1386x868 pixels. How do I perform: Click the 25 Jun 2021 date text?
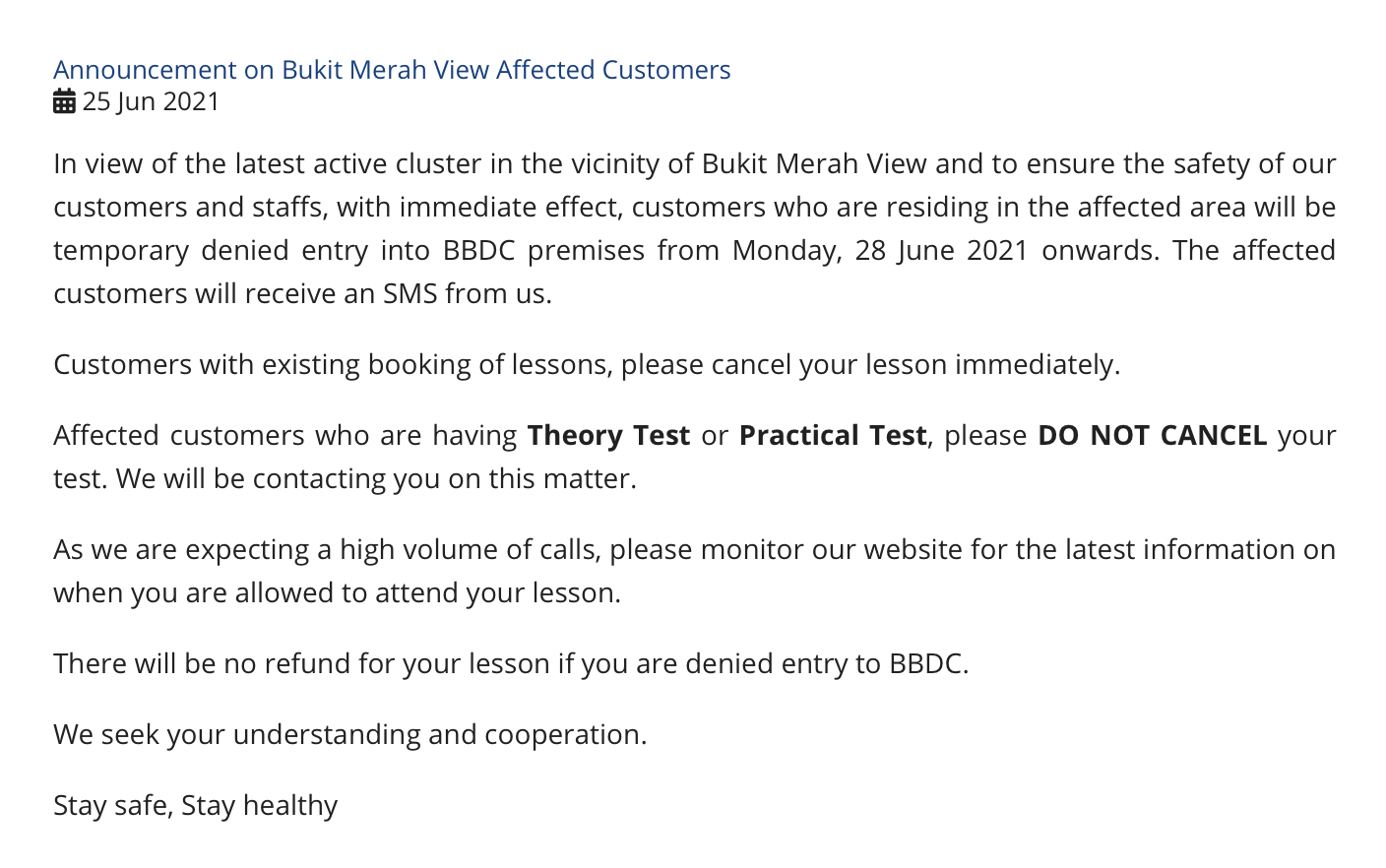tap(151, 101)
